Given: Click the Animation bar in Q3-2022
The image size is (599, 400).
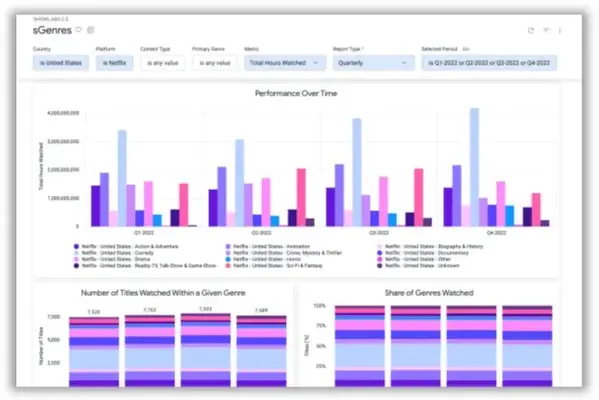Looking at the screenshot, I should [339, 195].
